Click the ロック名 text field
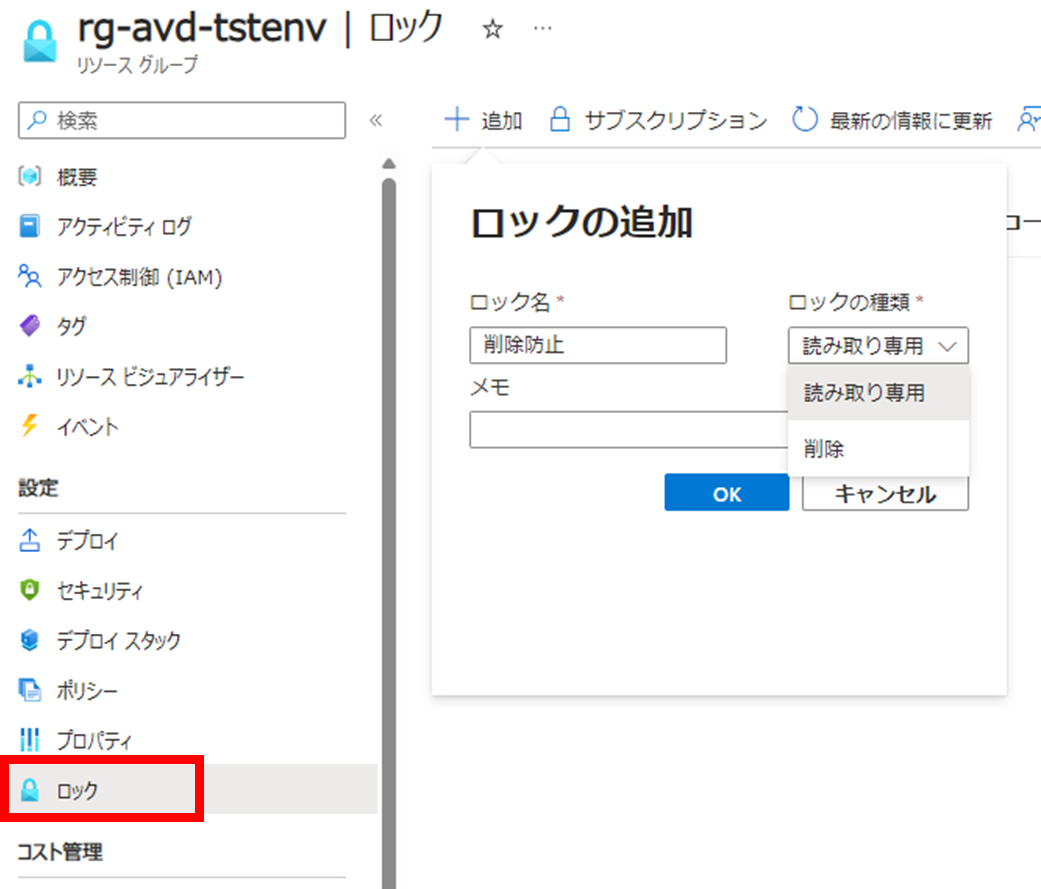1041x889 pixels. pos(597,346)
